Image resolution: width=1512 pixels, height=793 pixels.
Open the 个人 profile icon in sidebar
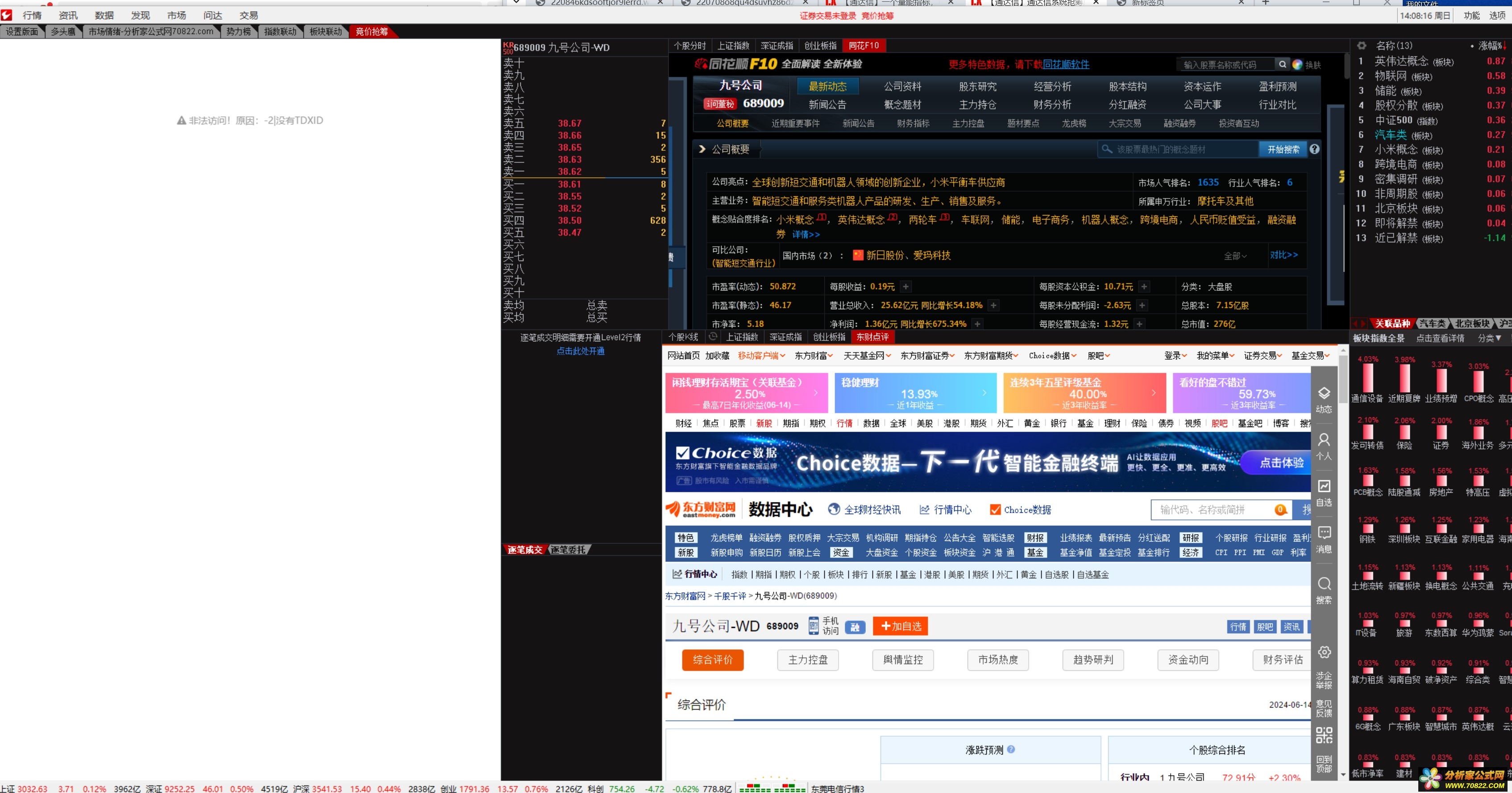tap(1324, 440)
